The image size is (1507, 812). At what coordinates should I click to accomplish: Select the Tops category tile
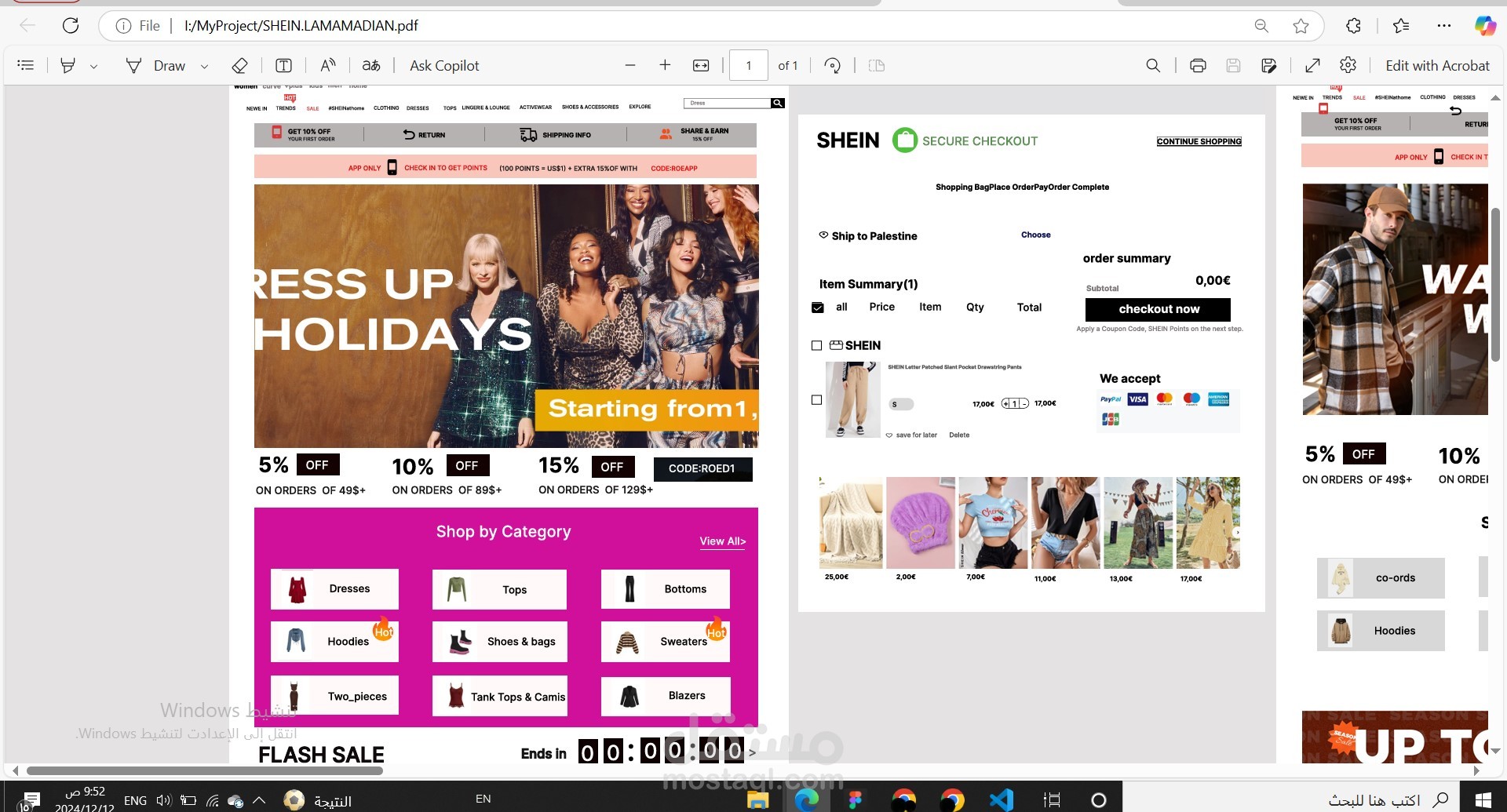click(x=499, y=589)
